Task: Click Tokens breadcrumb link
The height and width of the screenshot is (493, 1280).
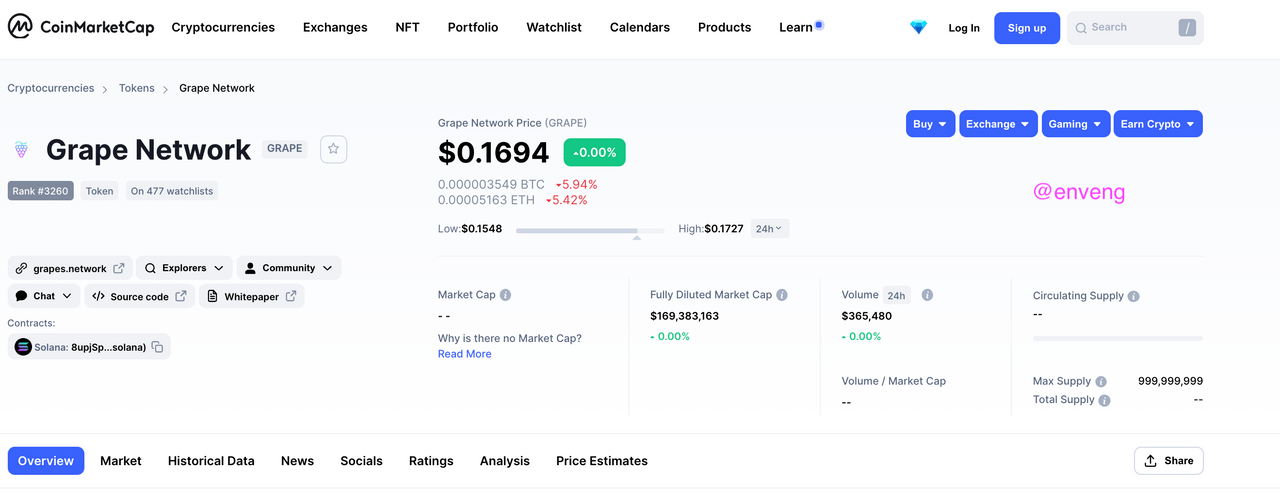Action: coord(137,88)
